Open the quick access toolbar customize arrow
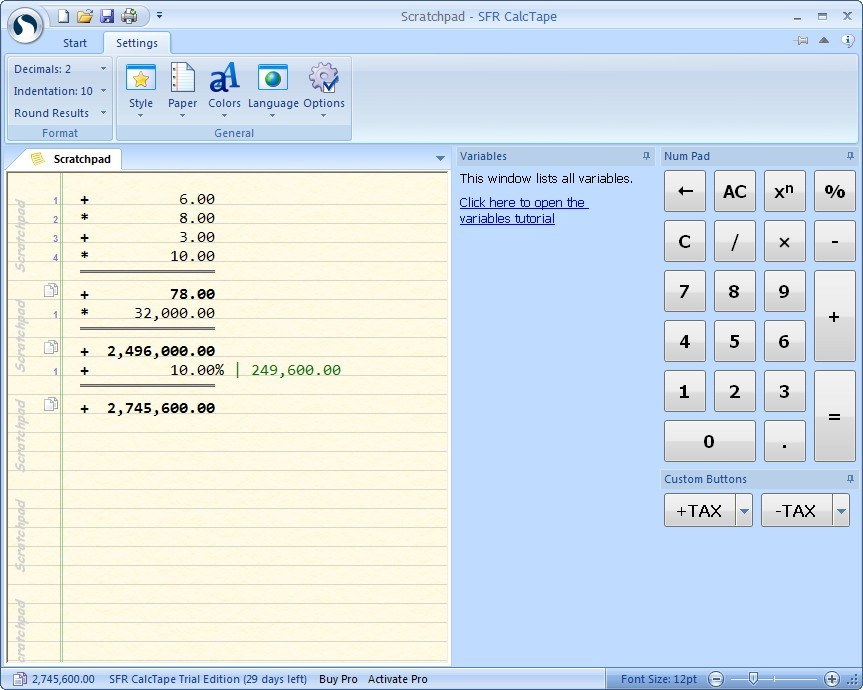Screen dimensions: 863x690 (x=159, y=15)
